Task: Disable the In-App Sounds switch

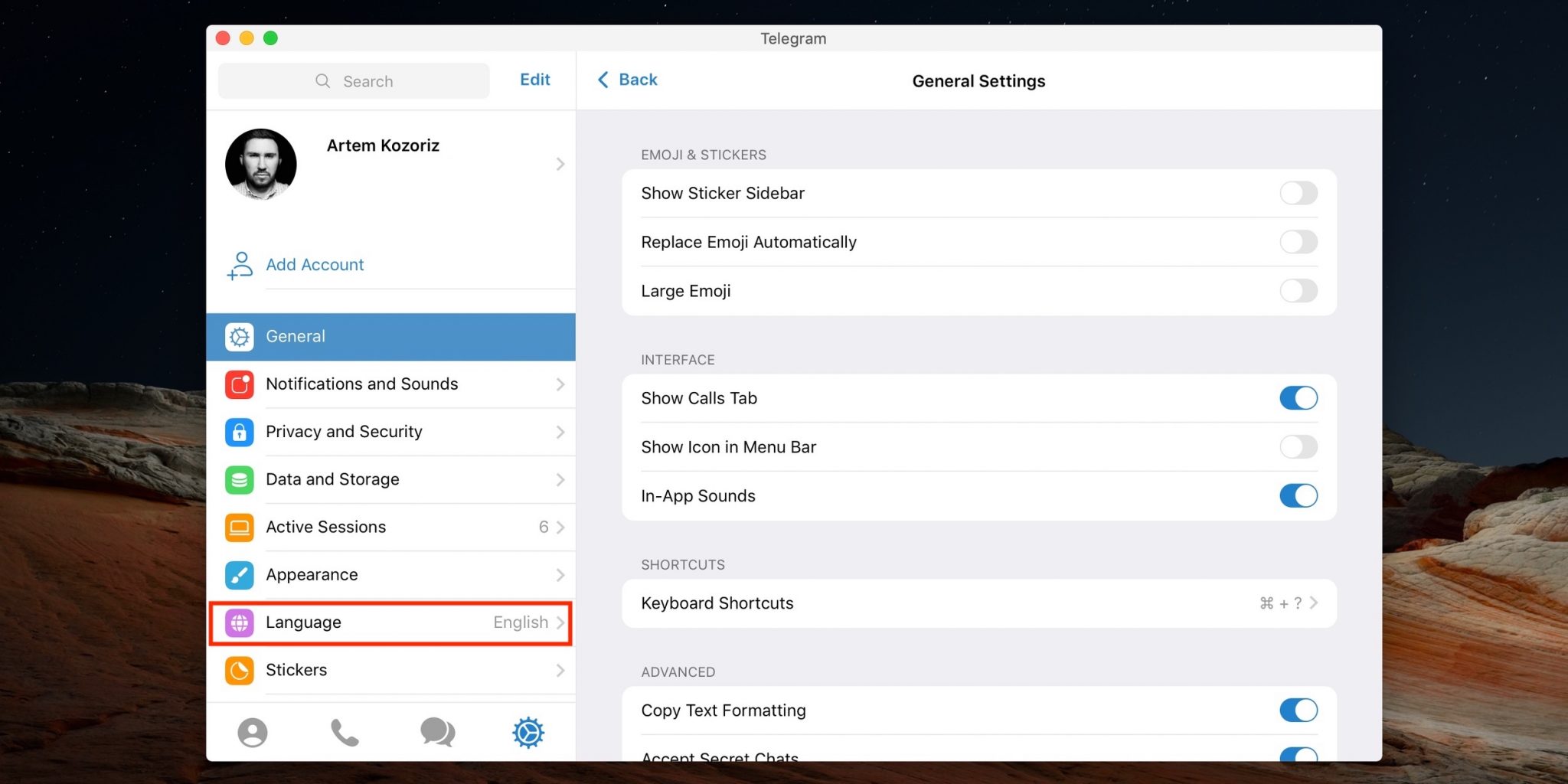Action: pos(1298,496)
